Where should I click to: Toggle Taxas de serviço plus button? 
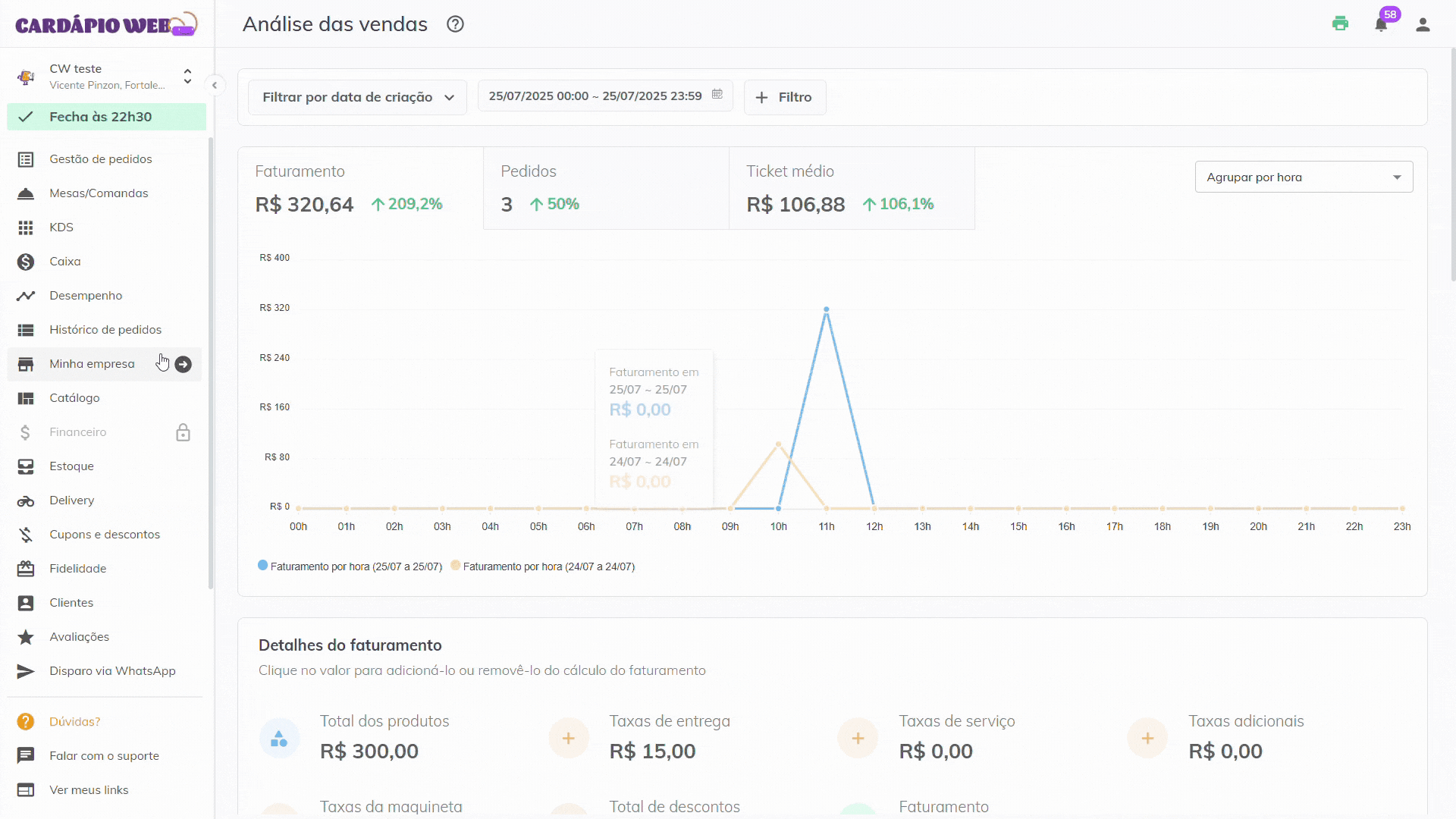(858, 738)
